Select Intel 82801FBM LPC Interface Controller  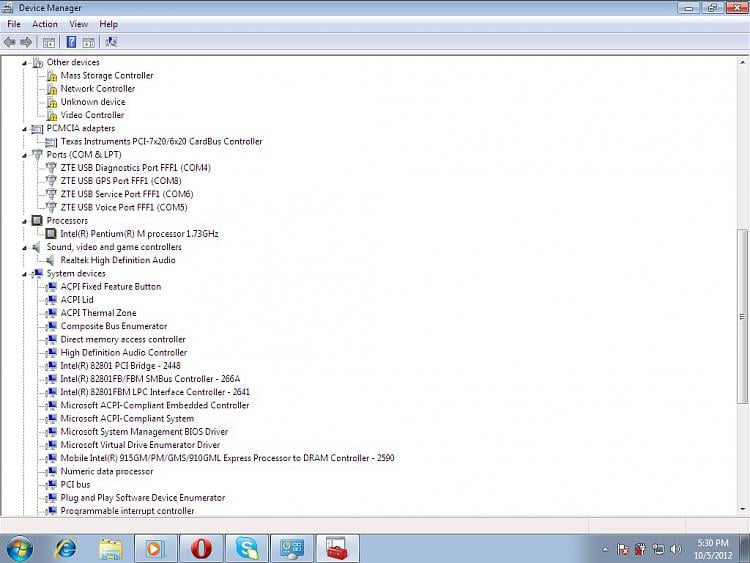(x=155, y=392)
